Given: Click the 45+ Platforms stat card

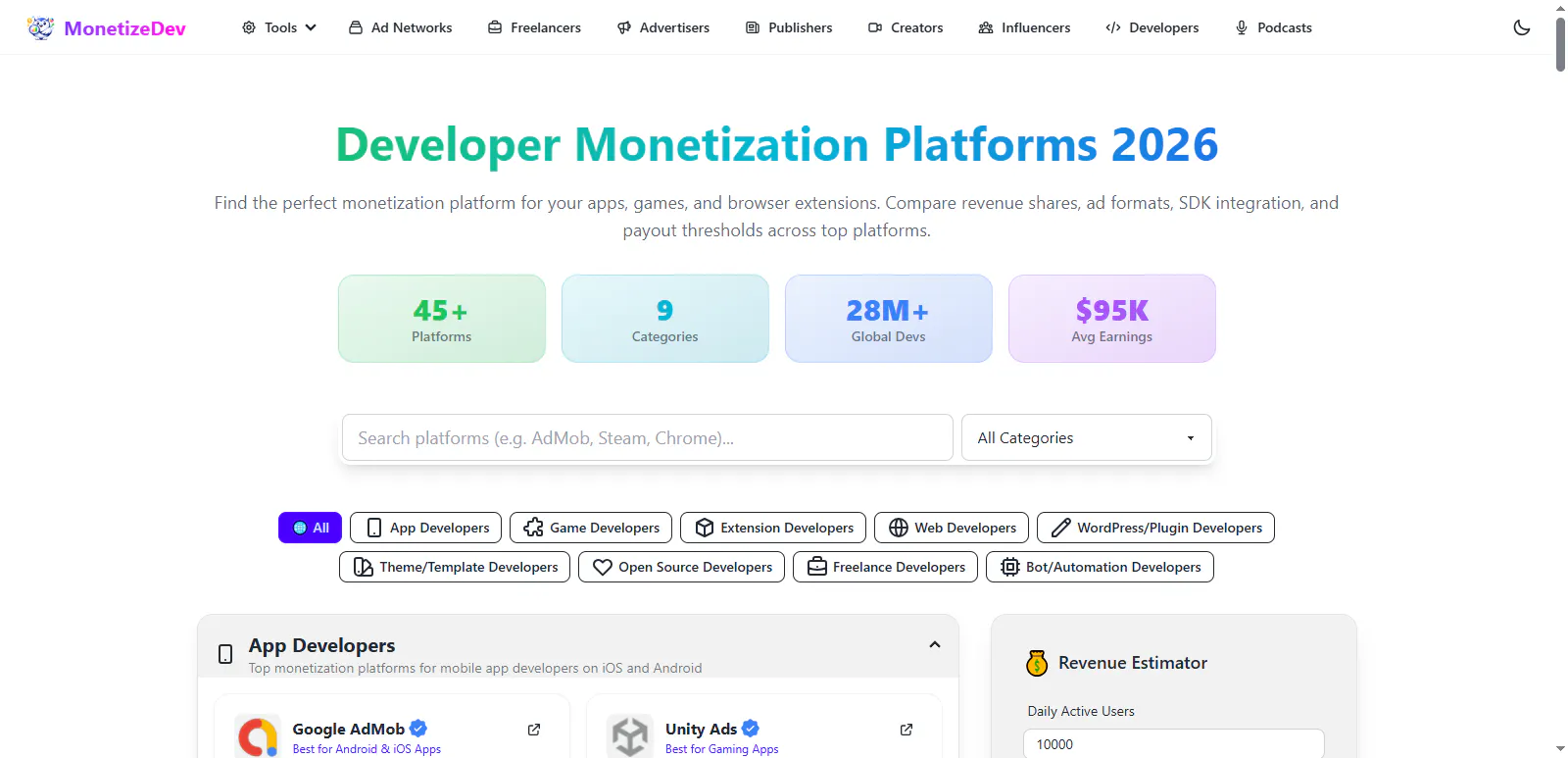Looking at the screenshot, I should pyautogui.click(x=442, y=319).
